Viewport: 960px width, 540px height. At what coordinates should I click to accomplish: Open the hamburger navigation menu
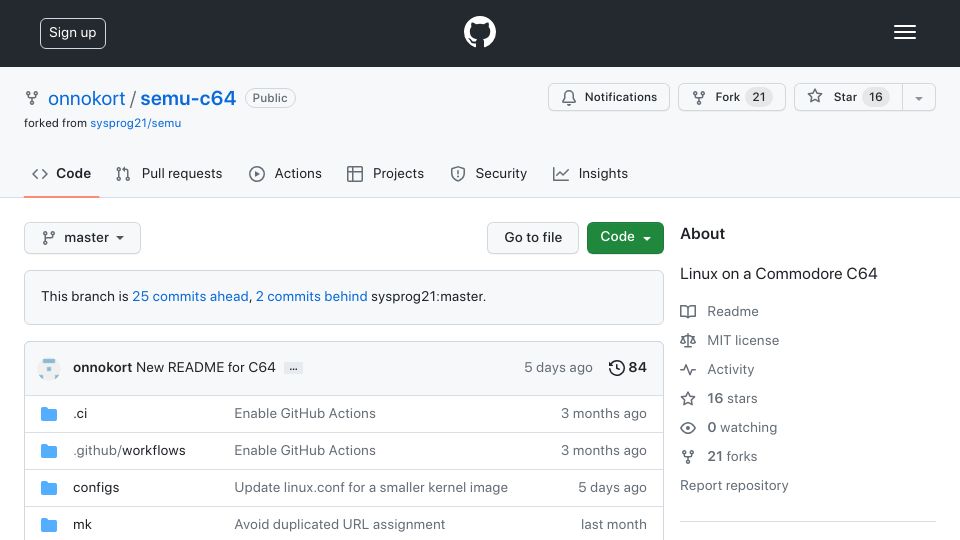[904, 32]
